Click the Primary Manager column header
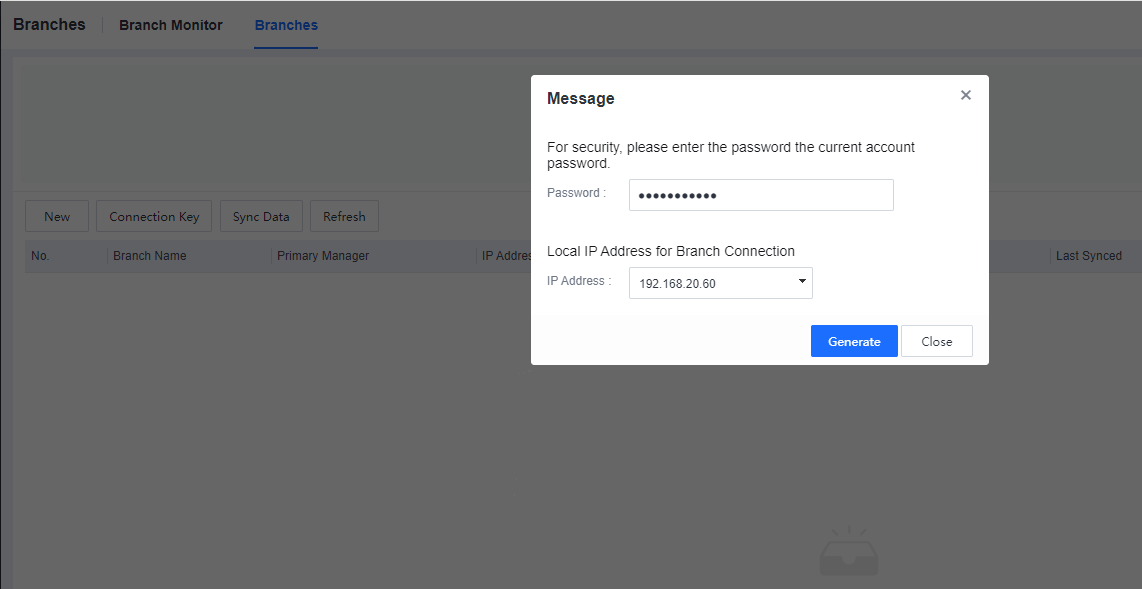Screen dimensions: 1142x589 (323, 256)
